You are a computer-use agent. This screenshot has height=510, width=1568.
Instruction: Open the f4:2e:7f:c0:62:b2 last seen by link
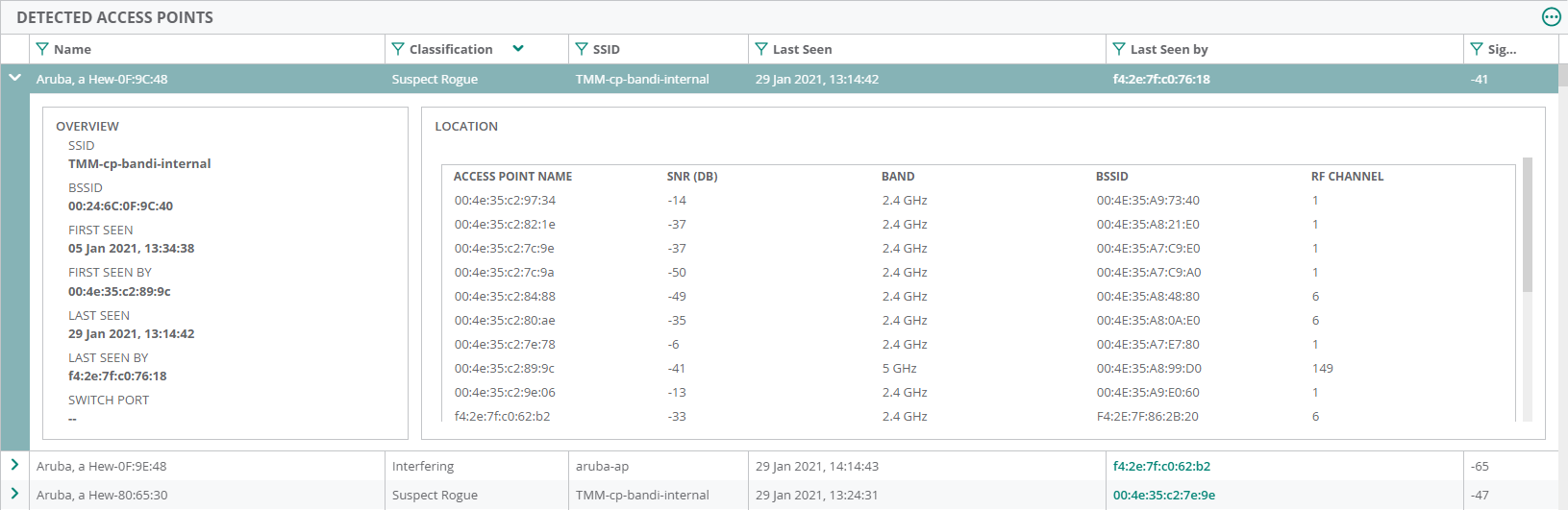point(1161,467)
